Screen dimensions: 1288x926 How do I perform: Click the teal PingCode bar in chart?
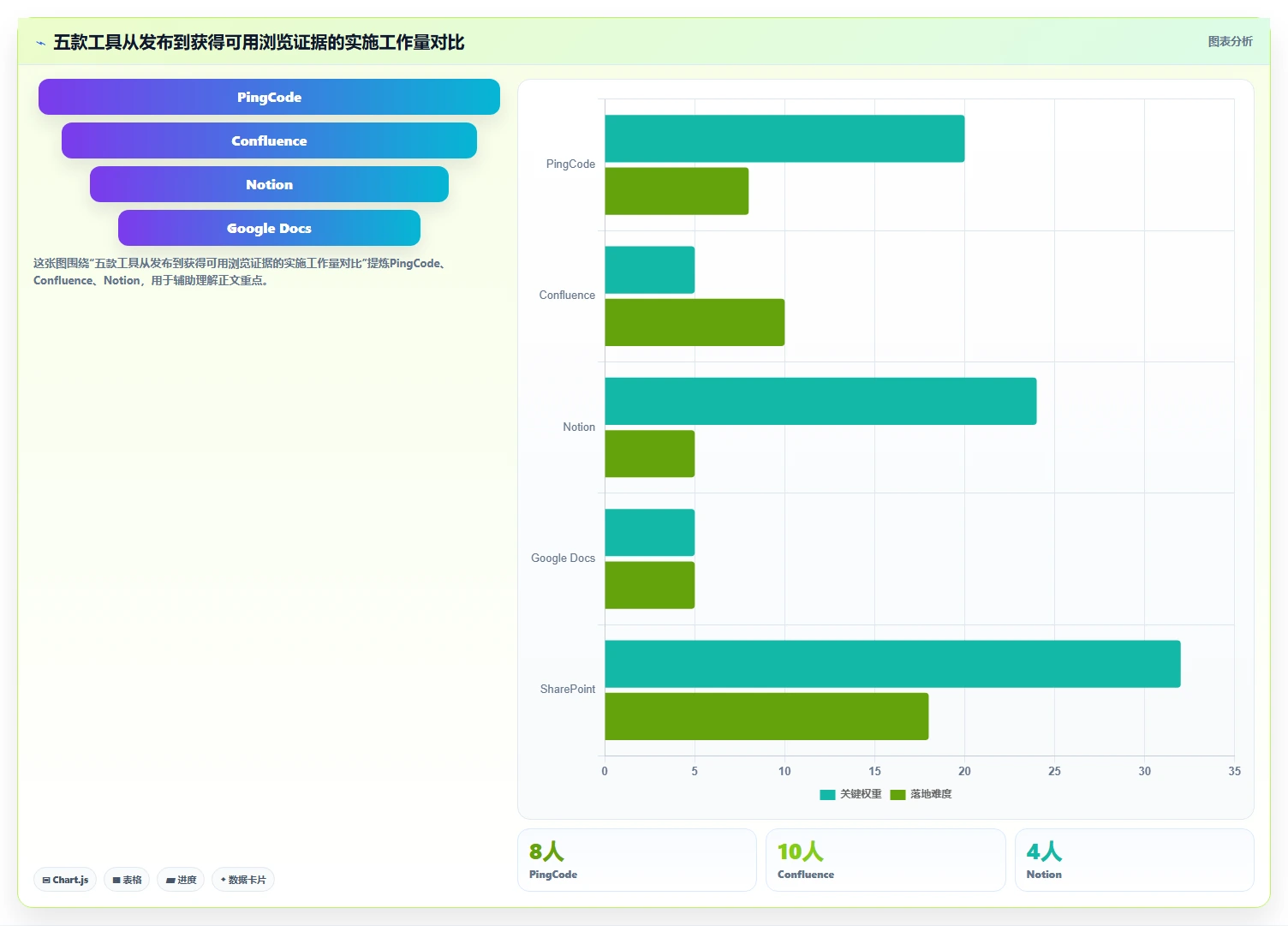click(784, 139)
